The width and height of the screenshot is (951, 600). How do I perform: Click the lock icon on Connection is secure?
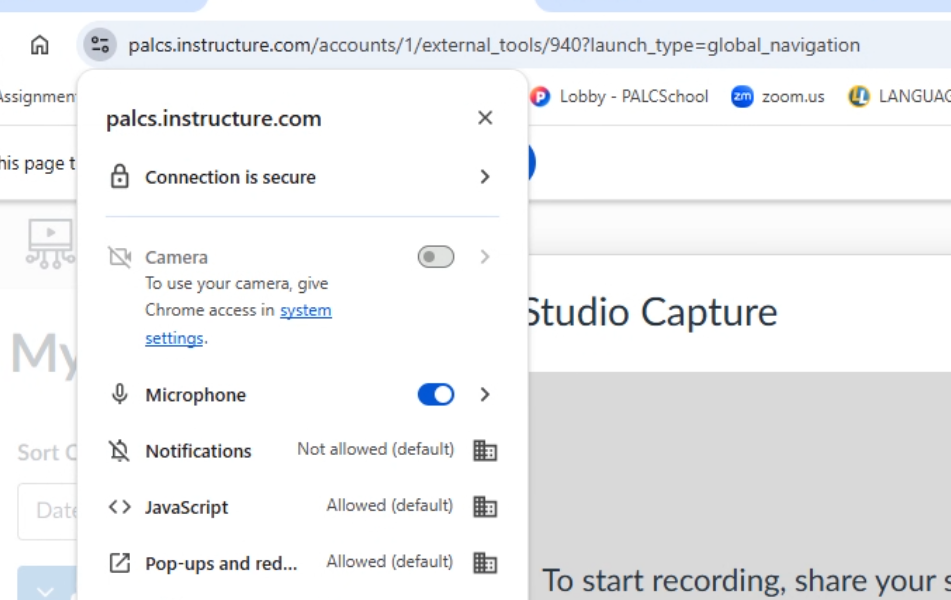click(122, 177)
